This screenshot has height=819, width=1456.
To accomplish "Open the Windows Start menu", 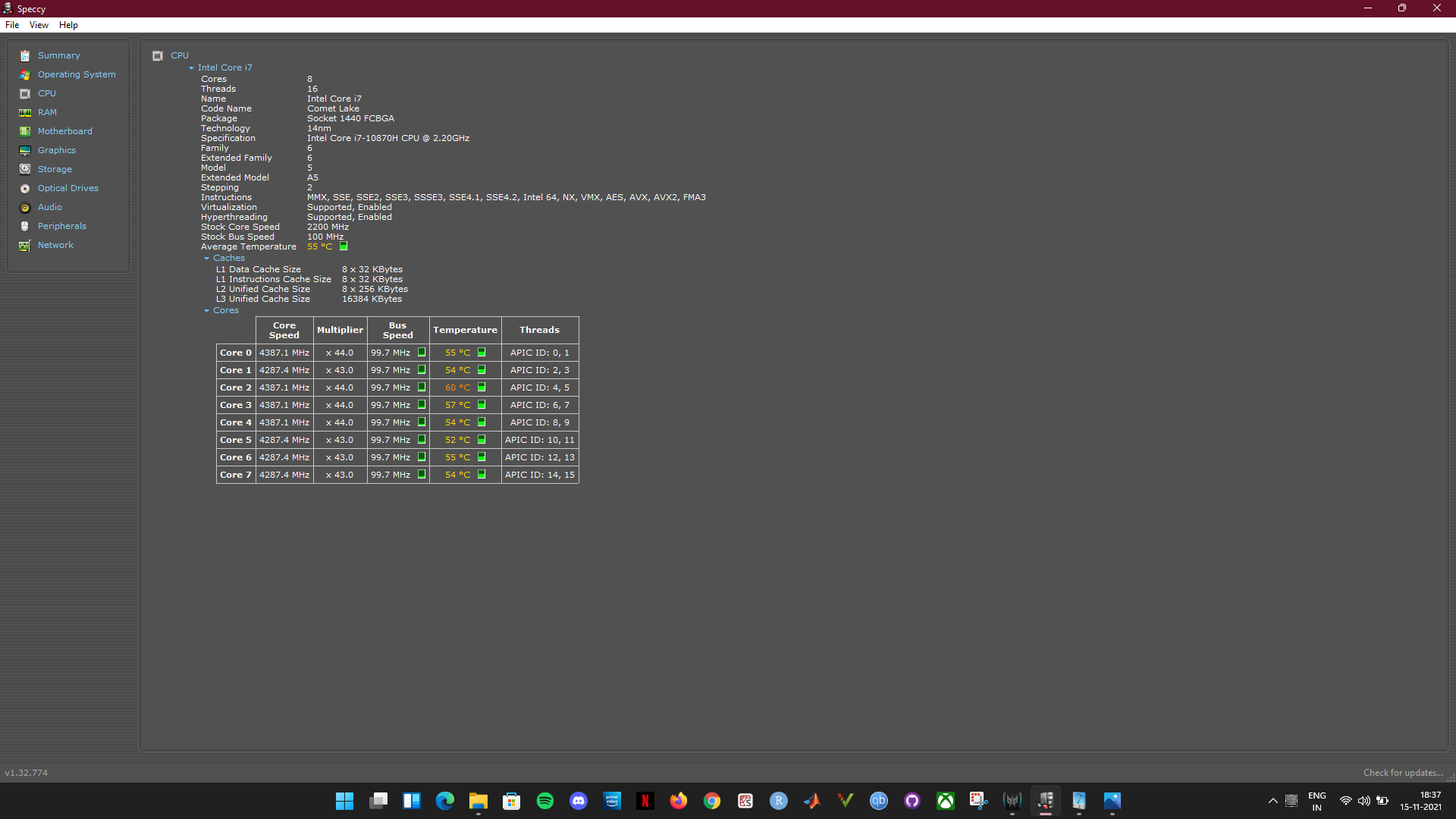I will tap(345, 801).
